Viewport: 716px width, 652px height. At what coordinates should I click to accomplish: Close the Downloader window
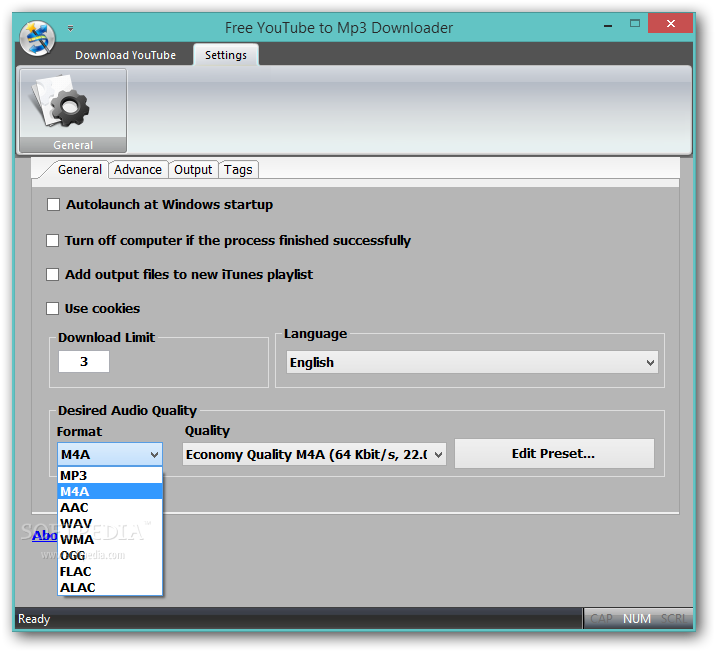[670, 23]
